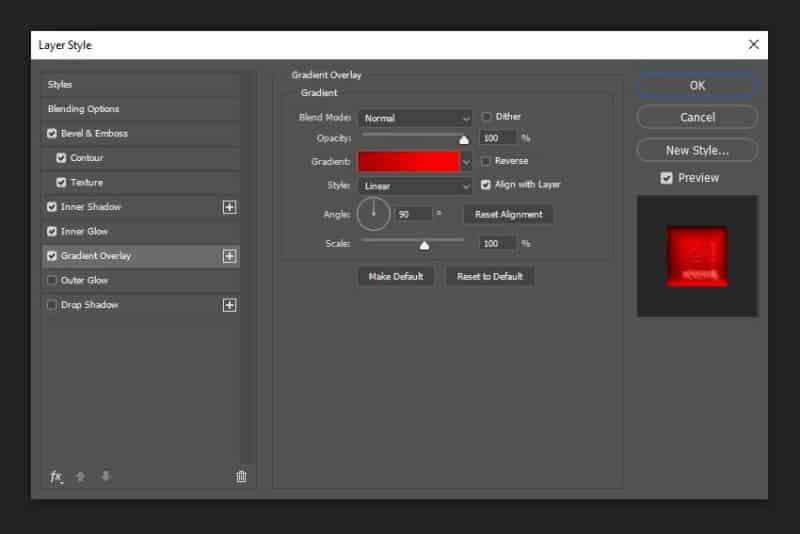Open the fx add layer effect menu
The image size is (800, 534).
tap(56, 477)
